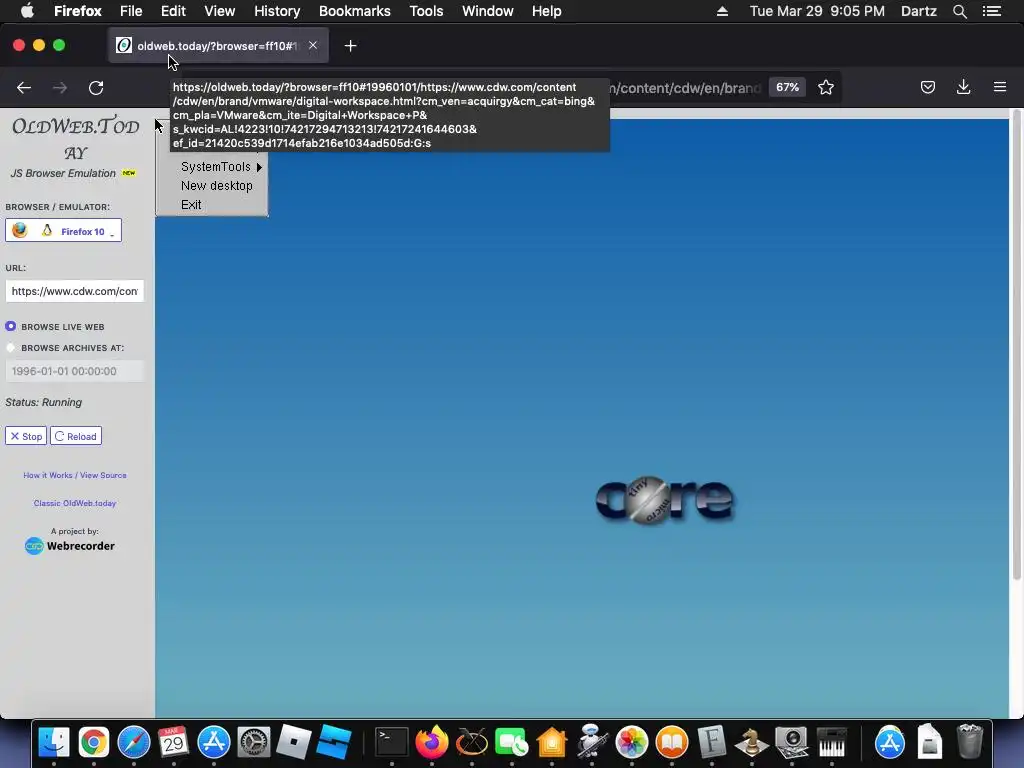Image resolution: width=1024 pixels, height=768 pixels.
Task: Select Browse Live Web radio option
Action: [10, 326]
